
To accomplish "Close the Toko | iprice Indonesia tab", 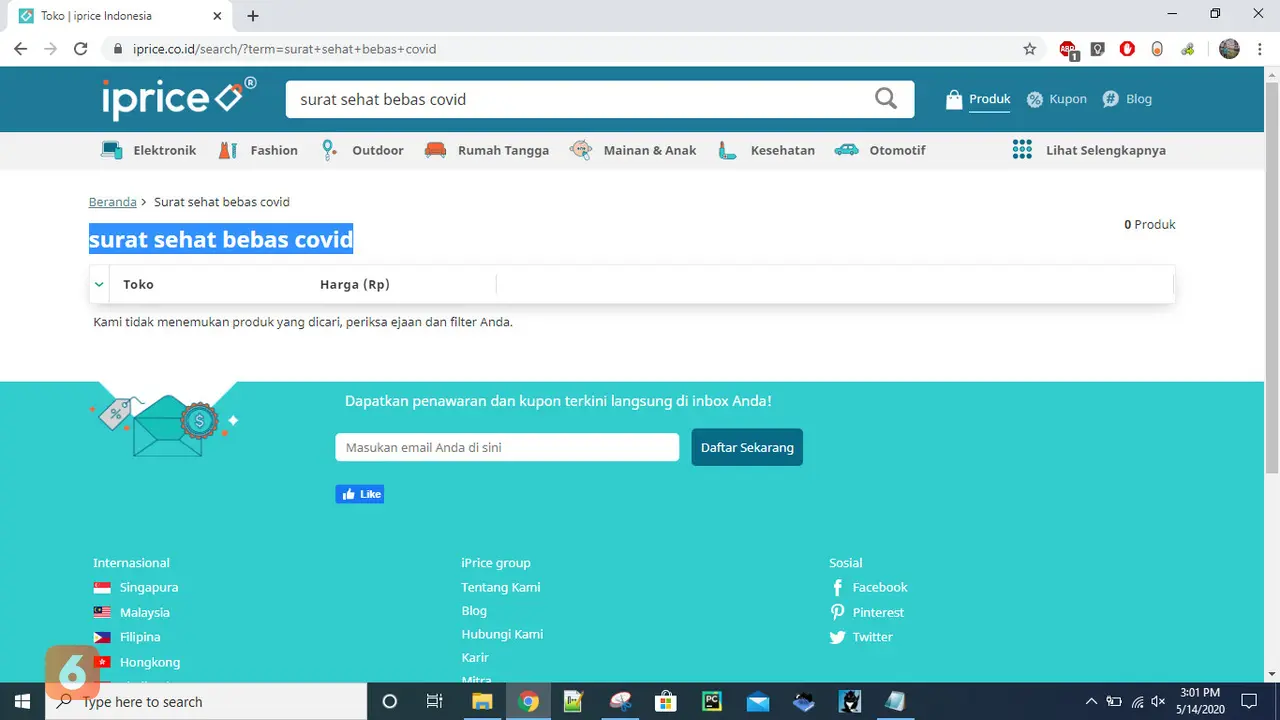I will 217,16.
